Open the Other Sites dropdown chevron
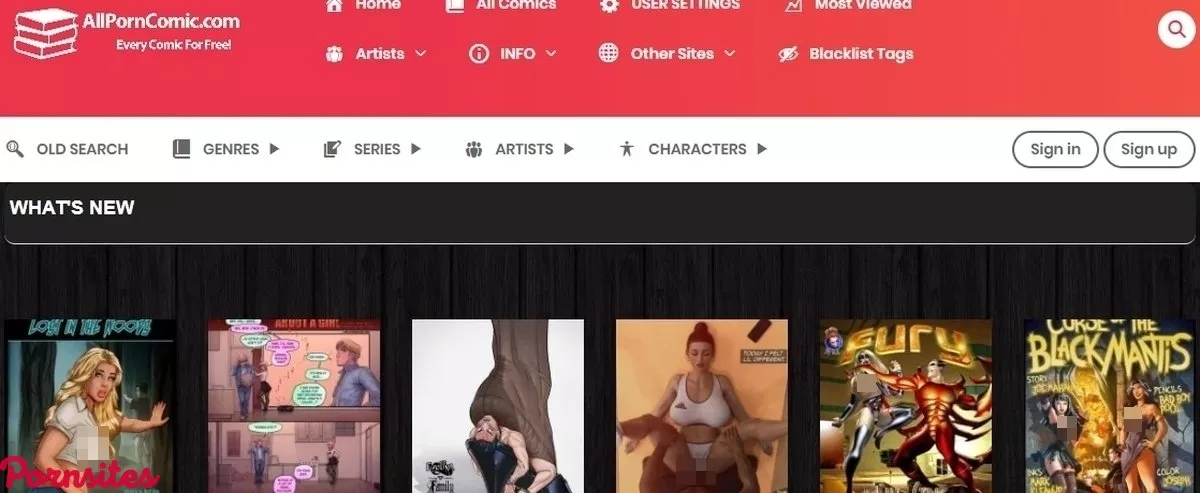 click(730, 54)
